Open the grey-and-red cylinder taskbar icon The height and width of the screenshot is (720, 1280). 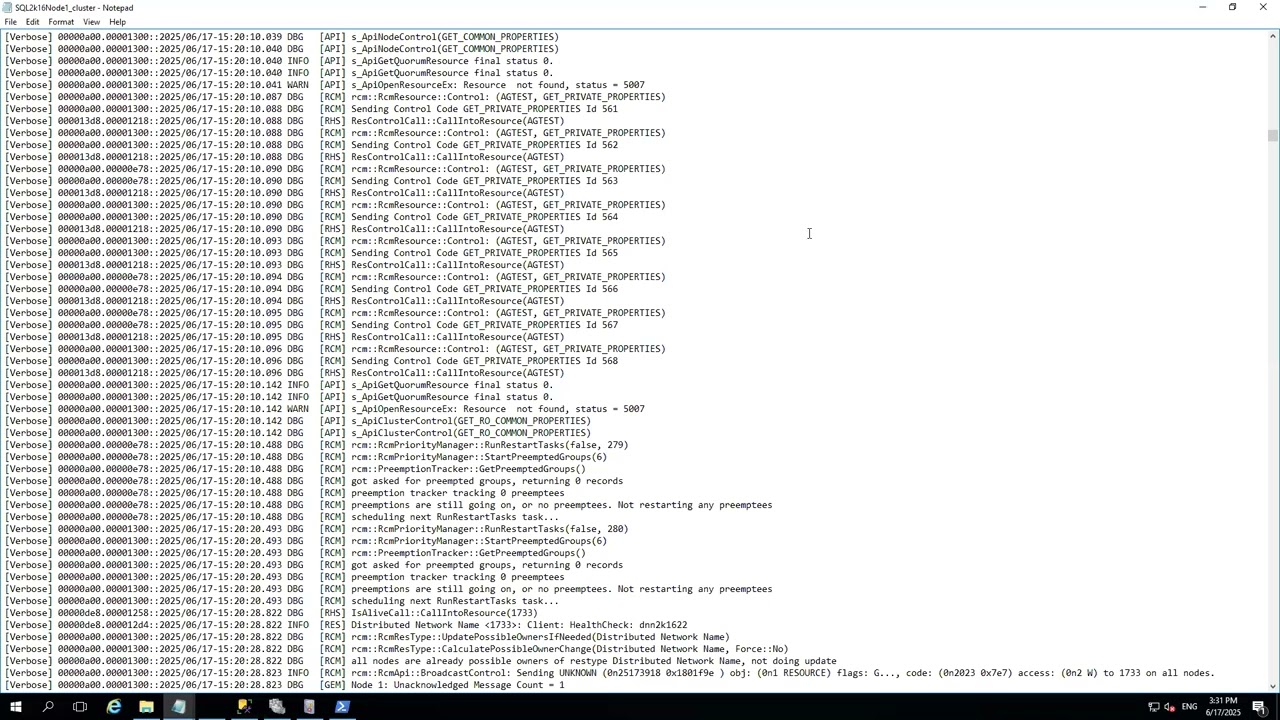309,707
